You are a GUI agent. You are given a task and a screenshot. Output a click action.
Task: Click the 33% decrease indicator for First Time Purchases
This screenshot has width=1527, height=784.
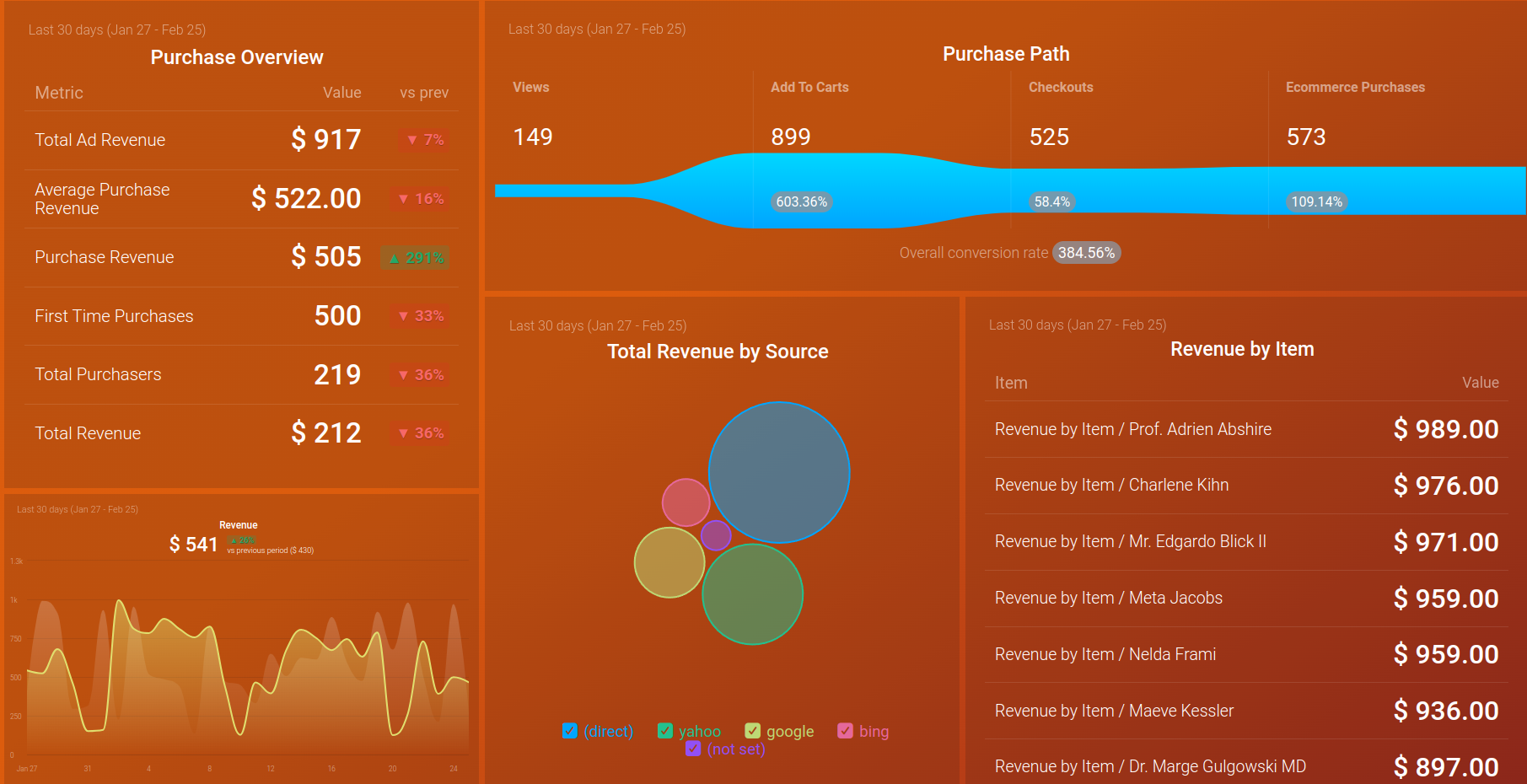(x=420, y=315)
